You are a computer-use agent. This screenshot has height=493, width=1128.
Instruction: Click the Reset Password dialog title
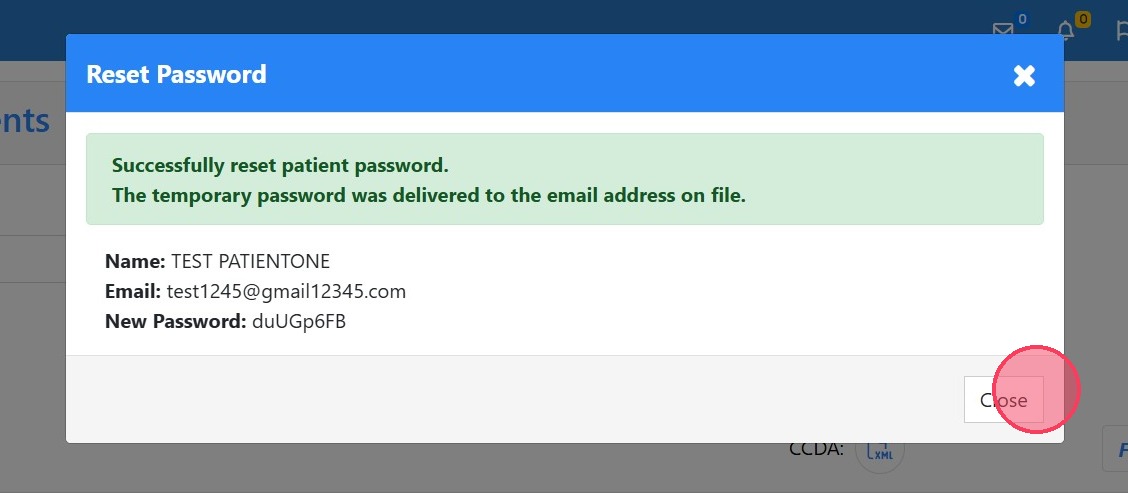[x=176, y=74]
